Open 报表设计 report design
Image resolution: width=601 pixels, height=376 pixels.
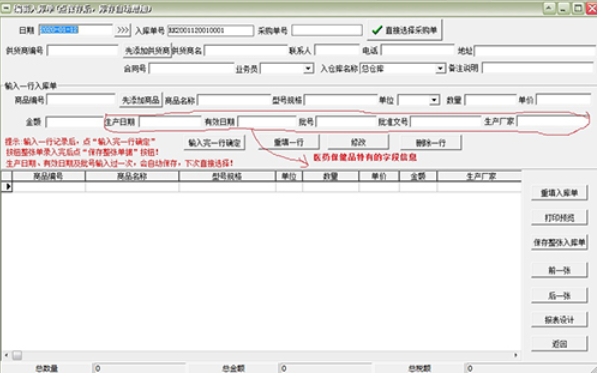pos(559,320)
